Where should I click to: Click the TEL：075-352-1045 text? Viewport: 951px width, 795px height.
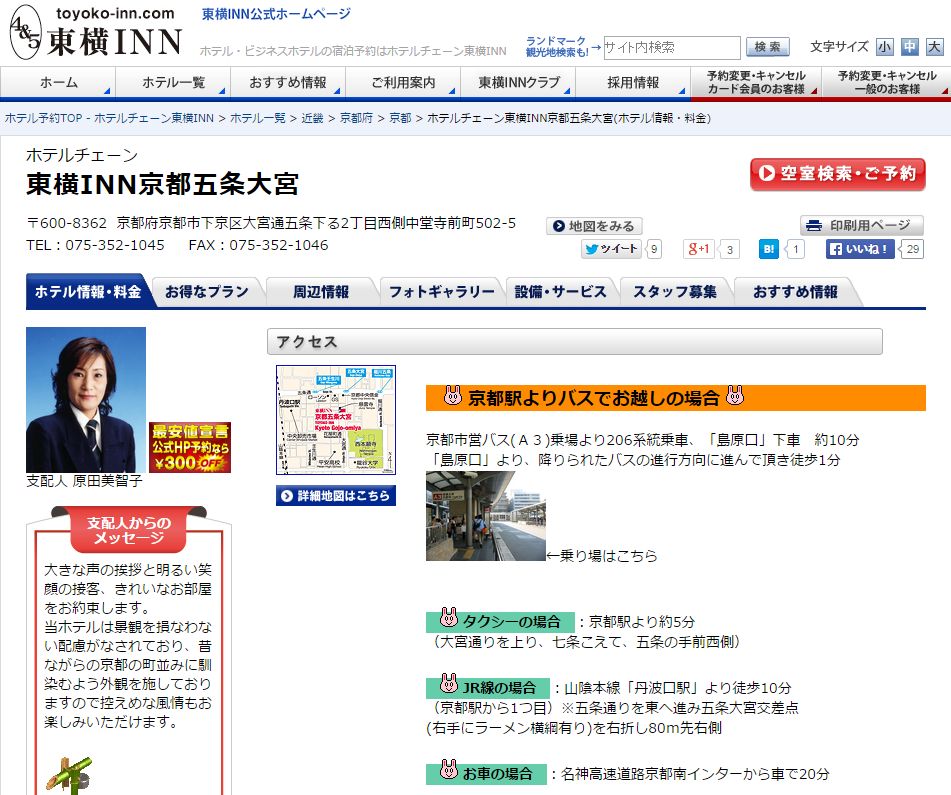[95, 245]
